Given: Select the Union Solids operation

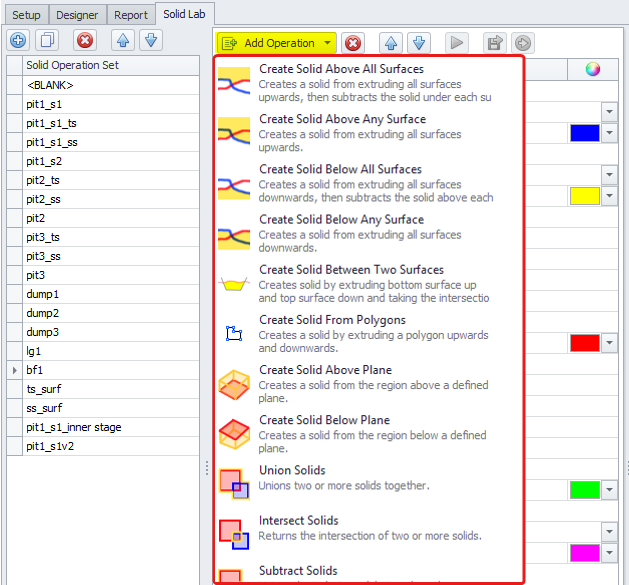Looking at the screenshot, I should tap(292, 471).
